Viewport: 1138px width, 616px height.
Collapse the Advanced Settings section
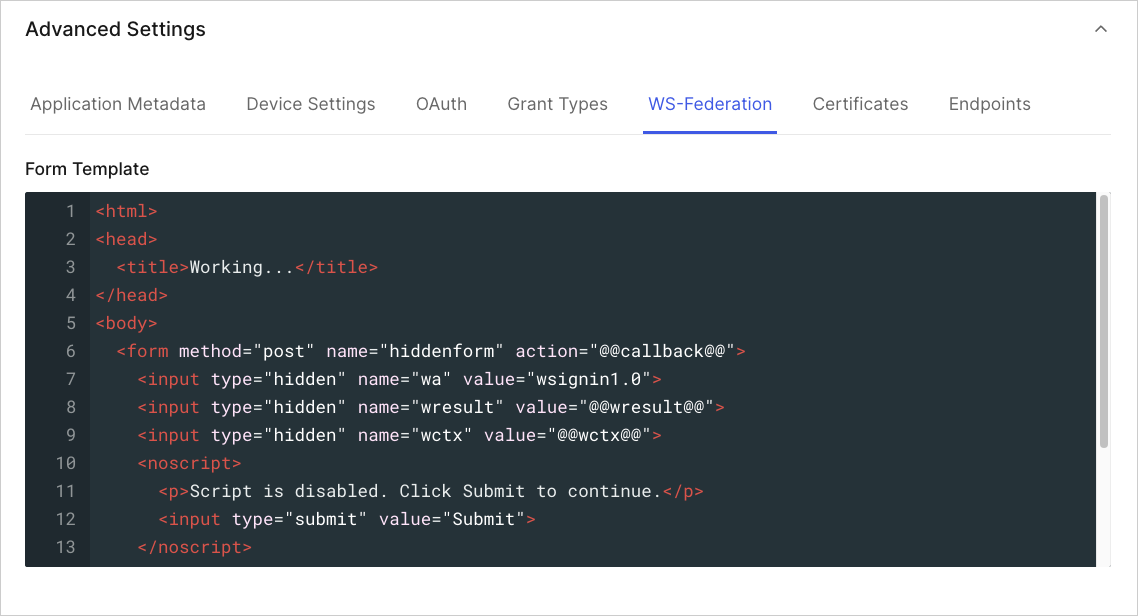(x=1100, y=29)
